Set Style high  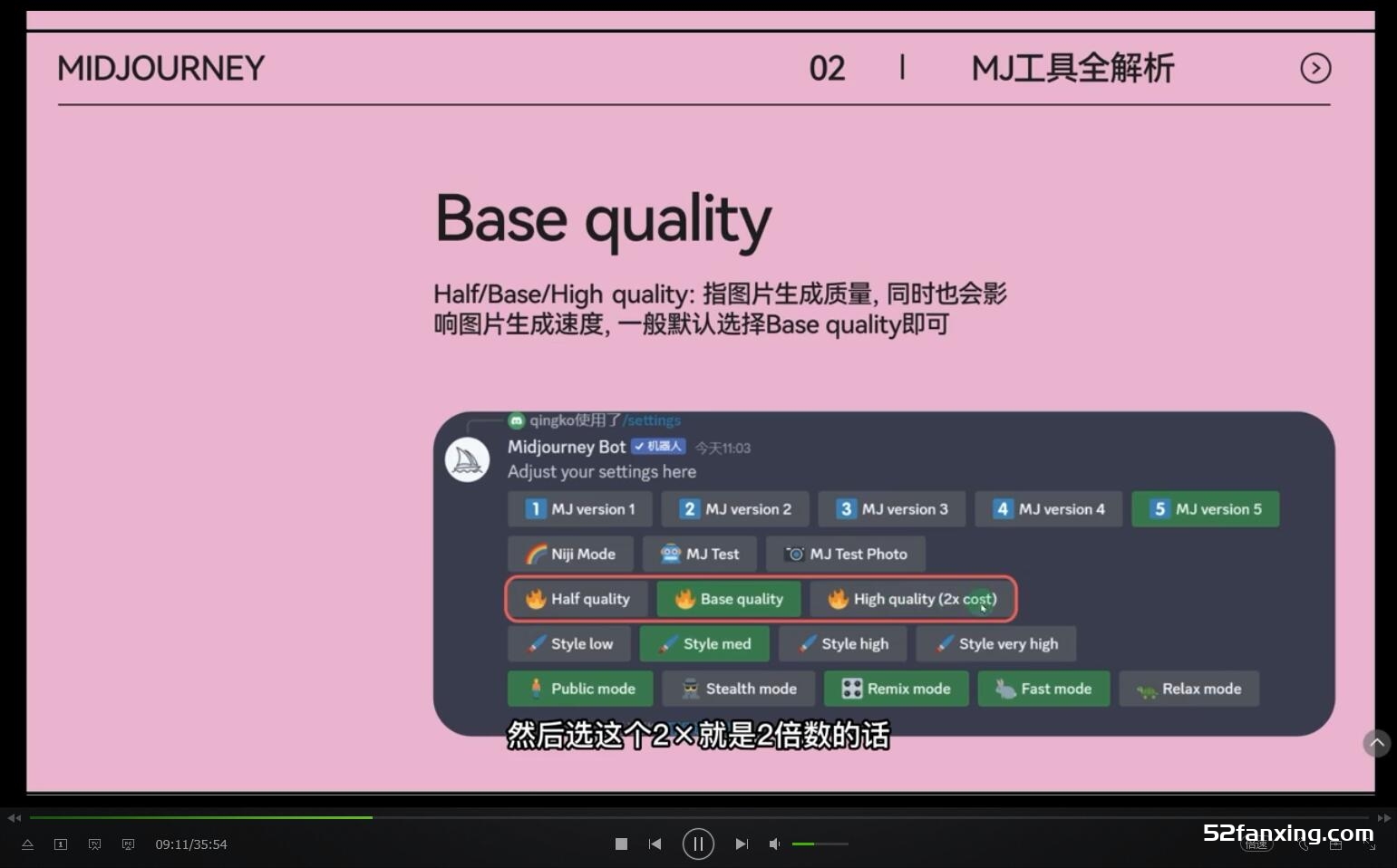[842, 643]
